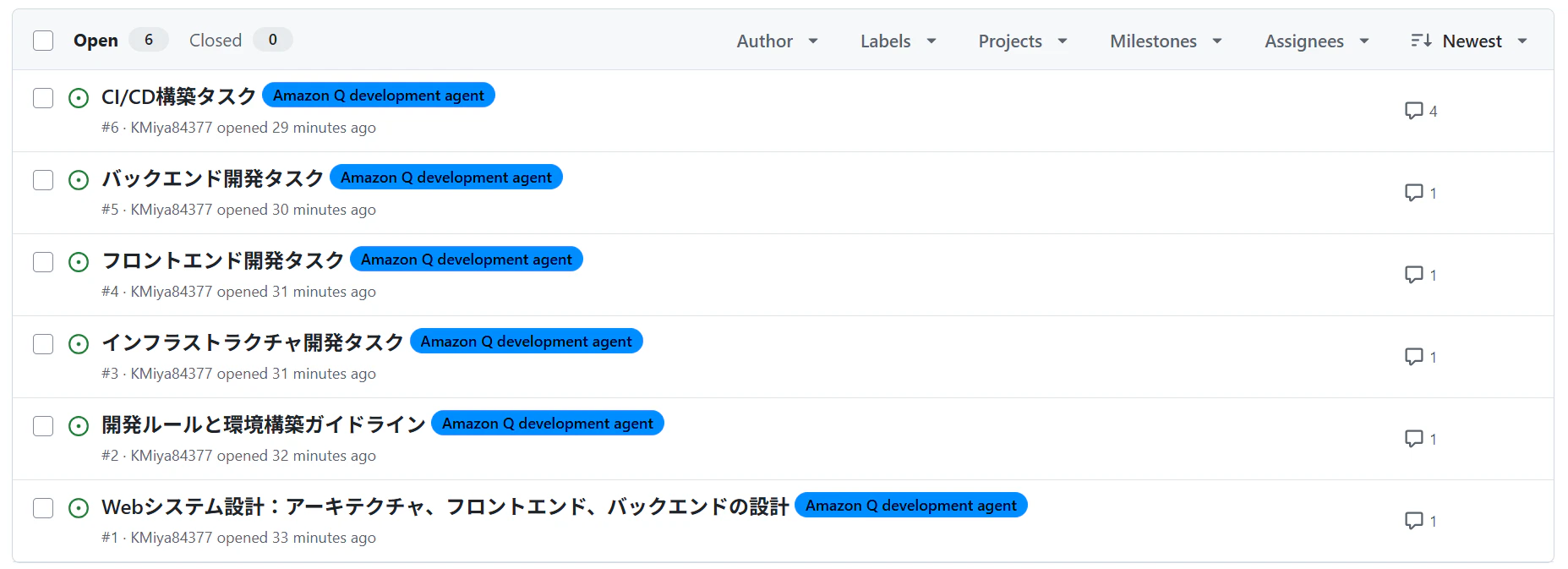Tick the select-all issues checkbox

[43, 41]
